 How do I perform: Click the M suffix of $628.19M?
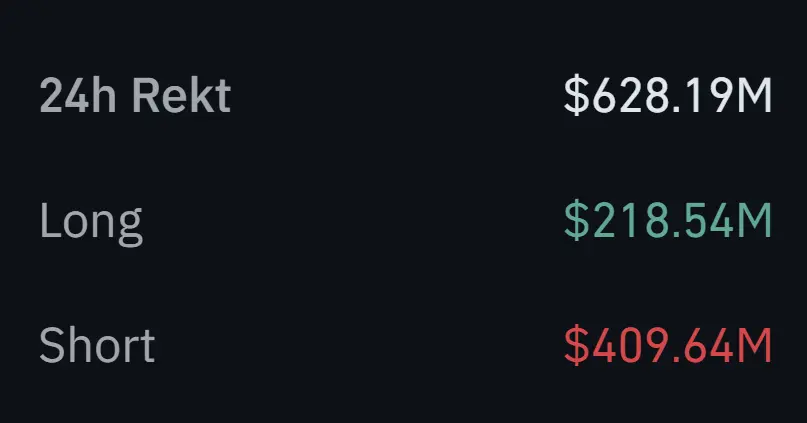pyautogui.click(x=755, y=97)
